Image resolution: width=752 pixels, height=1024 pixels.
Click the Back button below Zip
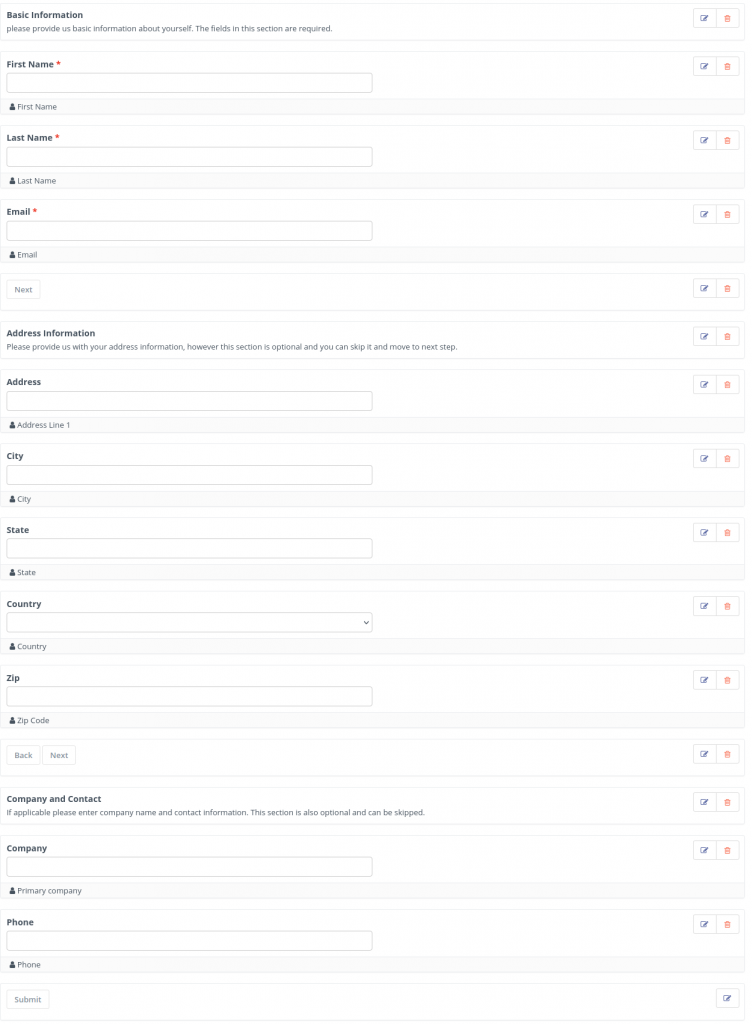pos(24,755)
